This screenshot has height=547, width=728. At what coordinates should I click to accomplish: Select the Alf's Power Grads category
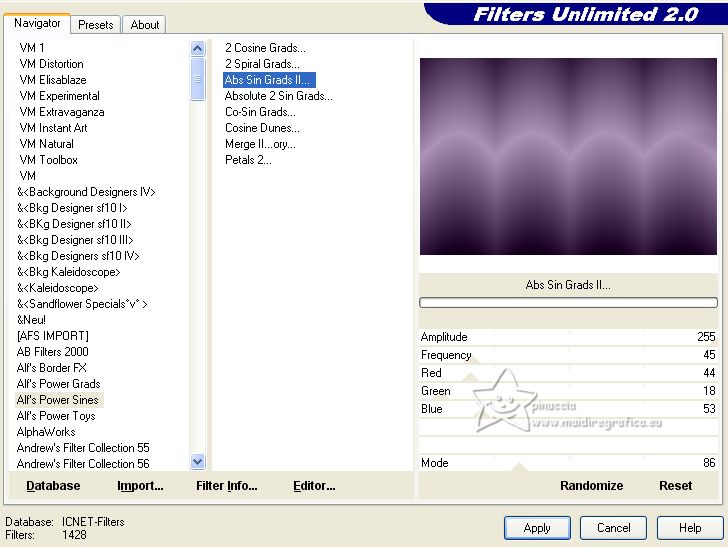pyautogui.click(x=58, y=384)
